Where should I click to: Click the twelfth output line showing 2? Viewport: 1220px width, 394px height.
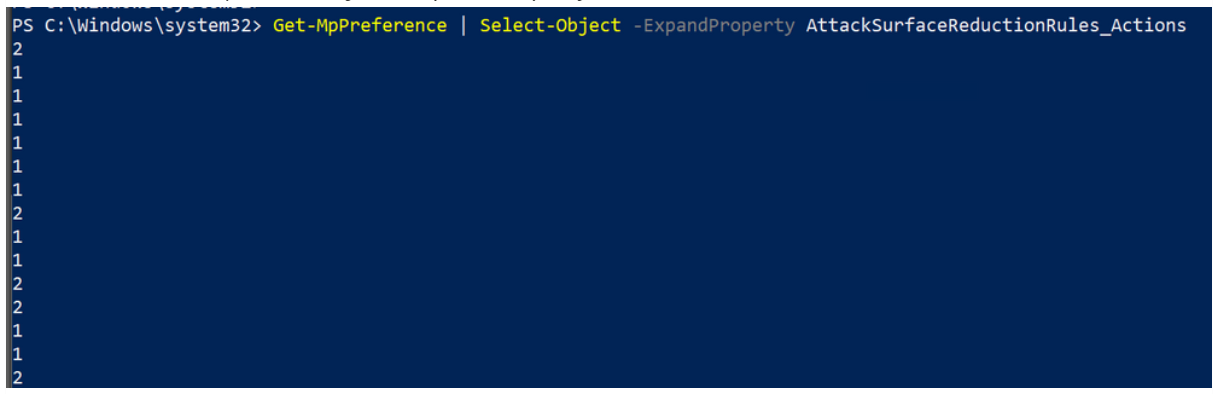(17, 308)
